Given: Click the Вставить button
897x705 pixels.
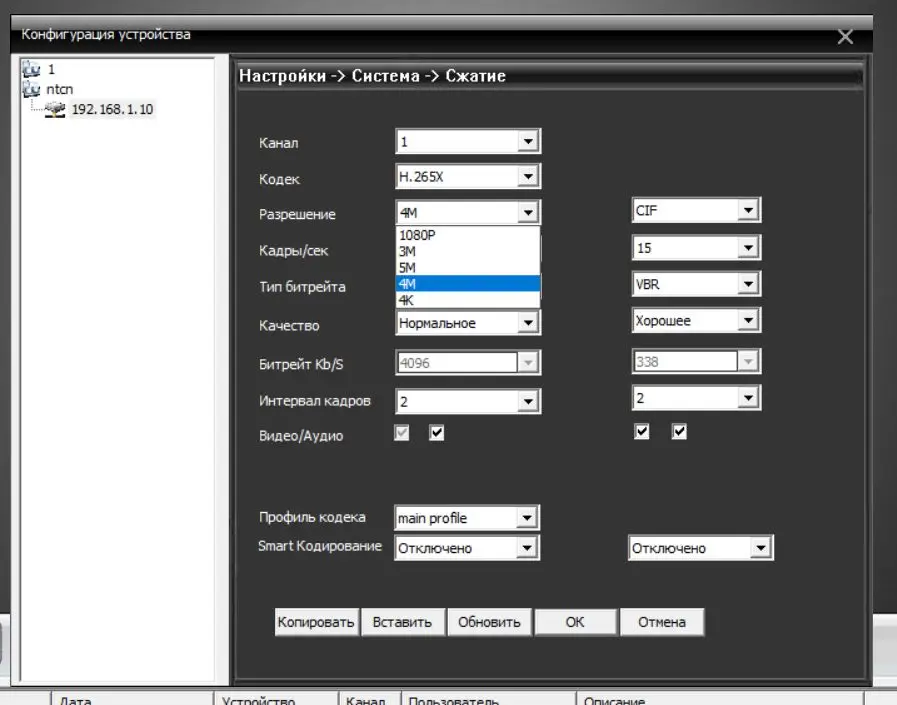Looking at the screenshot, I should coord(403,622).
